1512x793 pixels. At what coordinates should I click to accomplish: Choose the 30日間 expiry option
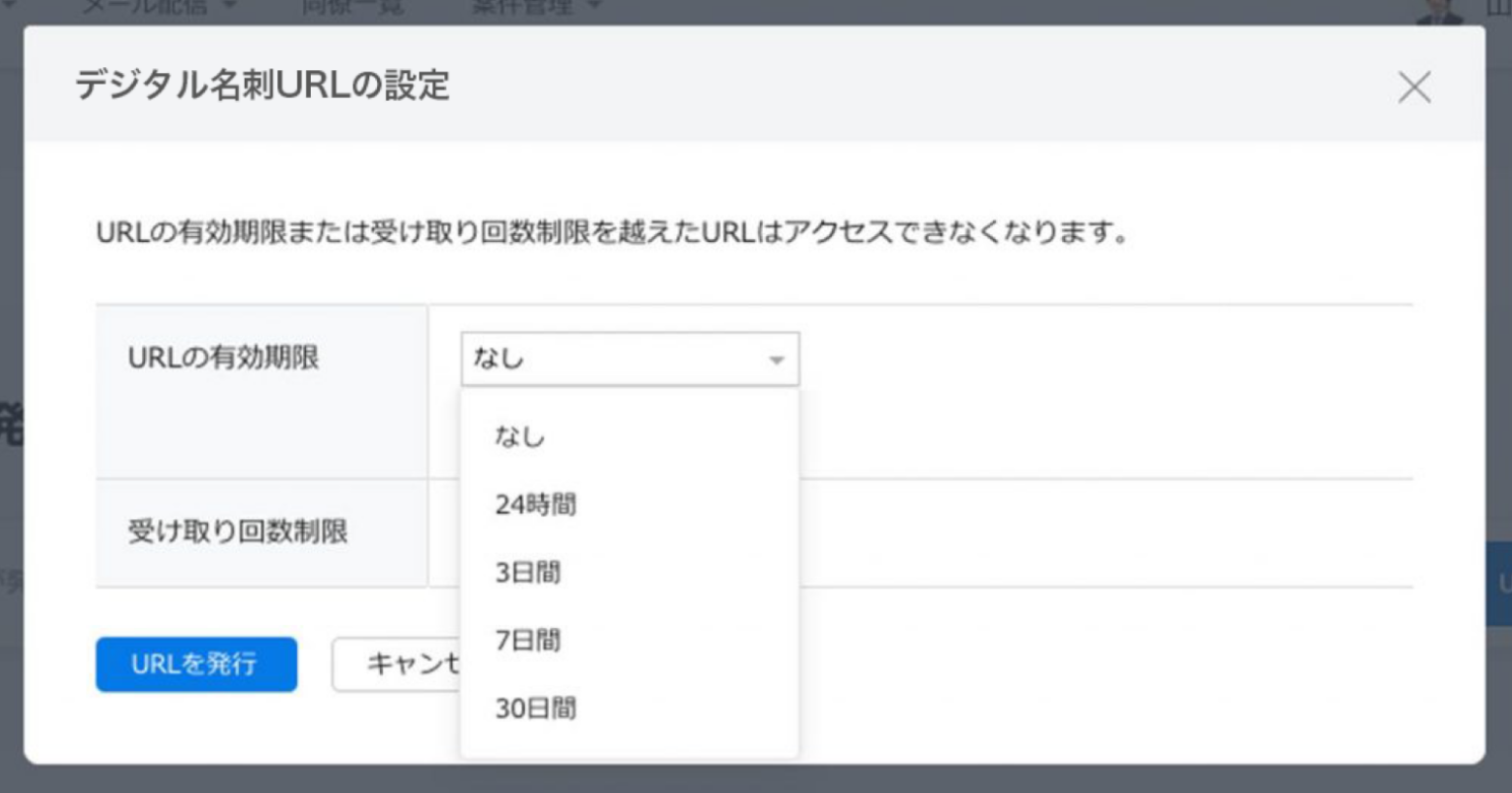[x=630, y=708]
